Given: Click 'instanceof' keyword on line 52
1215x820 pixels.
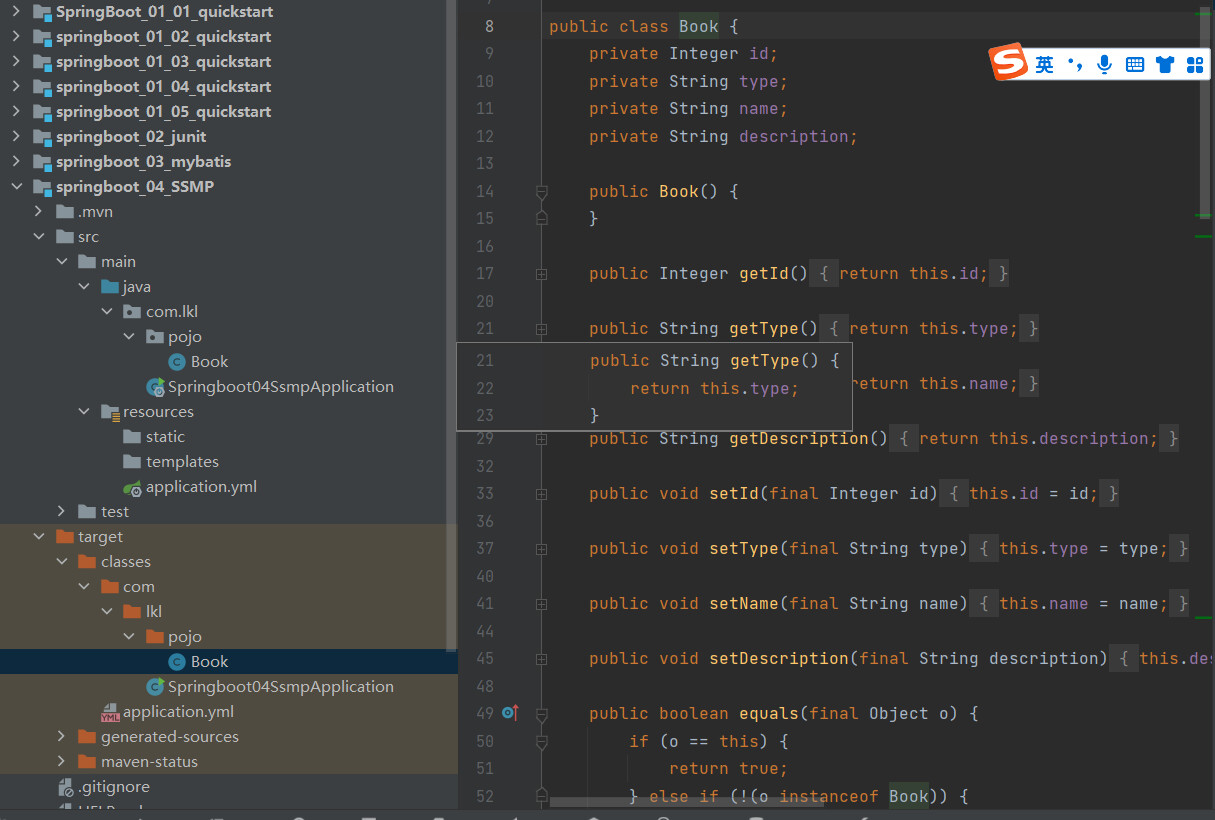Looking at the screenshot, I should [829, 796].
